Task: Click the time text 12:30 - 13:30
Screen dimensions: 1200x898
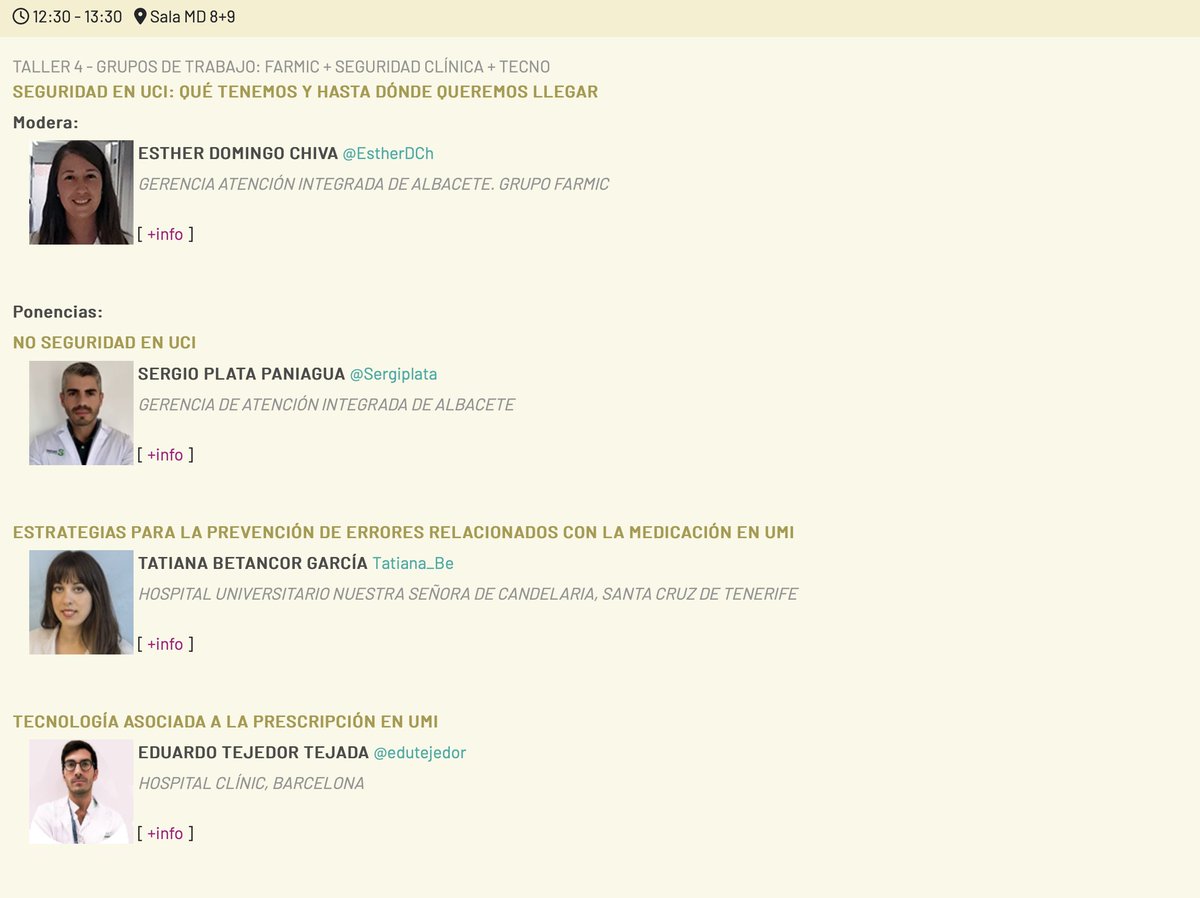Action: (x=78, y=17)
